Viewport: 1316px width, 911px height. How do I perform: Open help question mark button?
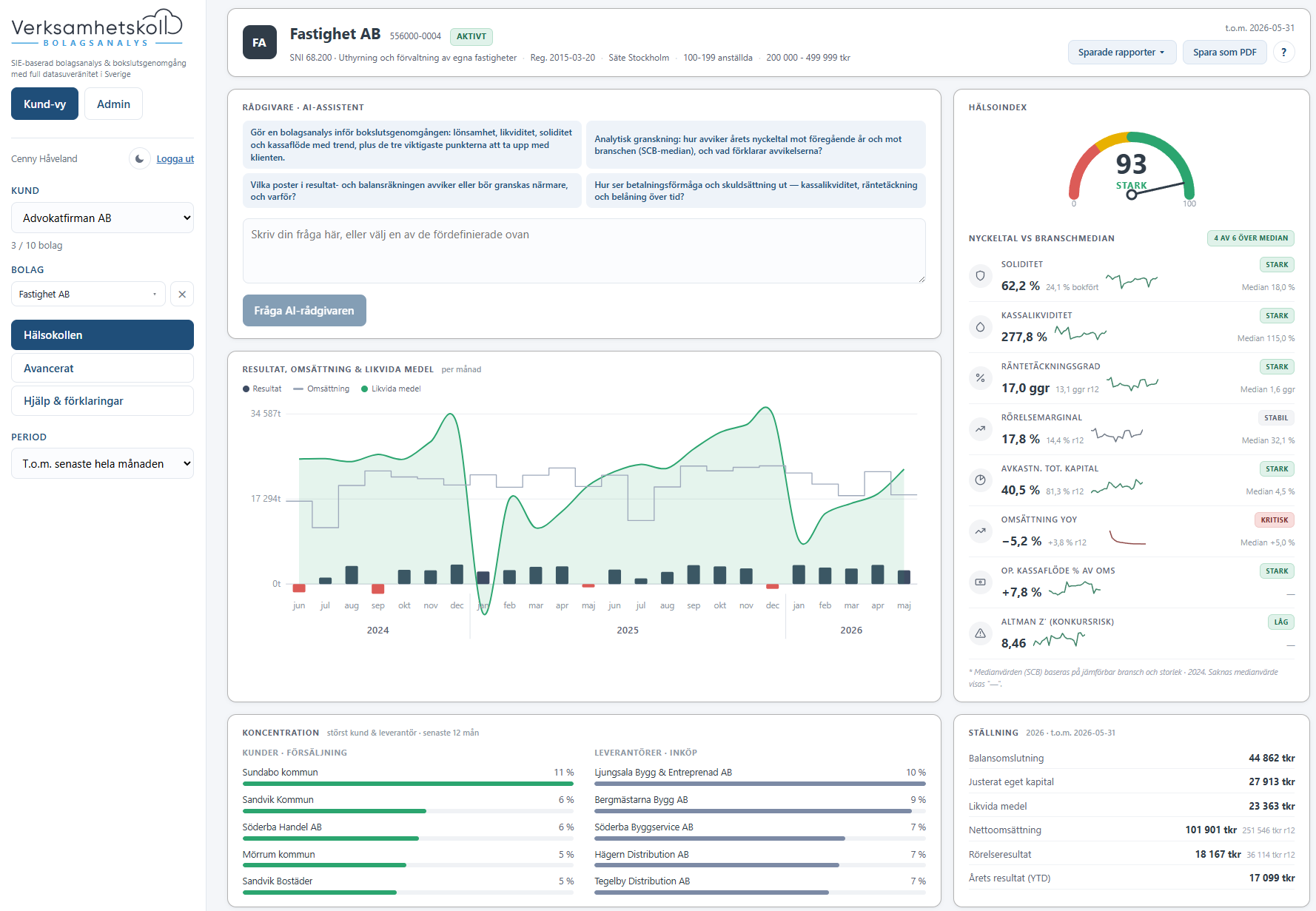[1283, 52]
